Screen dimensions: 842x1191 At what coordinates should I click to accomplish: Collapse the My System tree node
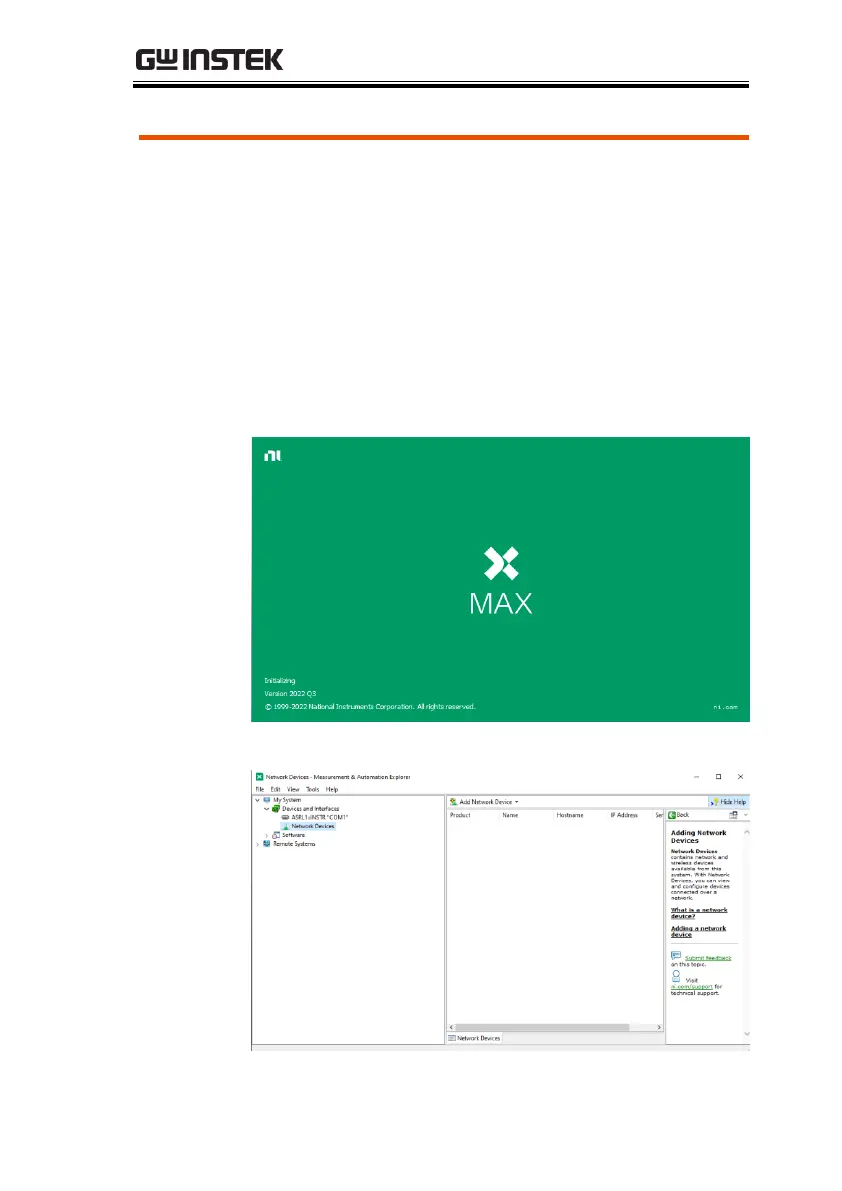258,800
